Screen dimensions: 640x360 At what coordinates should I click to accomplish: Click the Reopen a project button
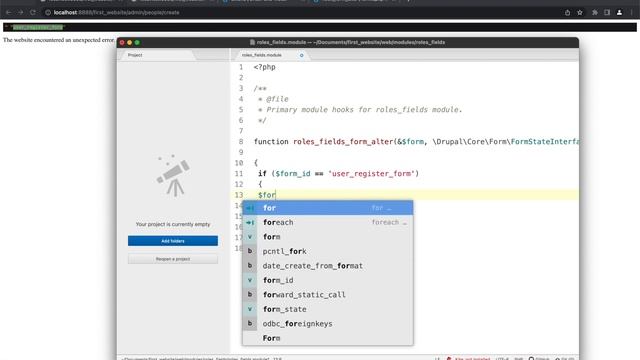point(173,259)
